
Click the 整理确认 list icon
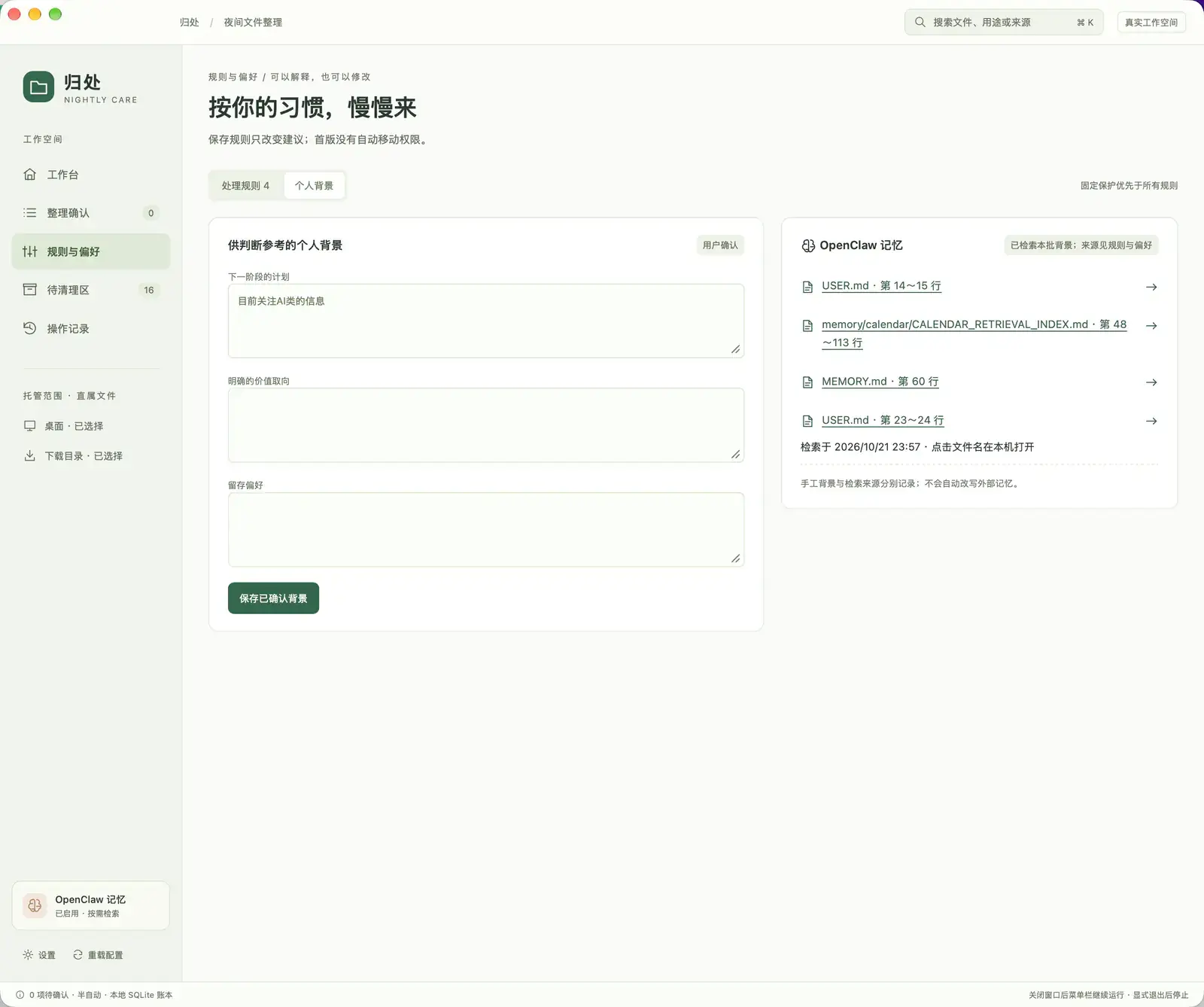pyautogui.click(x=30, y=213)
